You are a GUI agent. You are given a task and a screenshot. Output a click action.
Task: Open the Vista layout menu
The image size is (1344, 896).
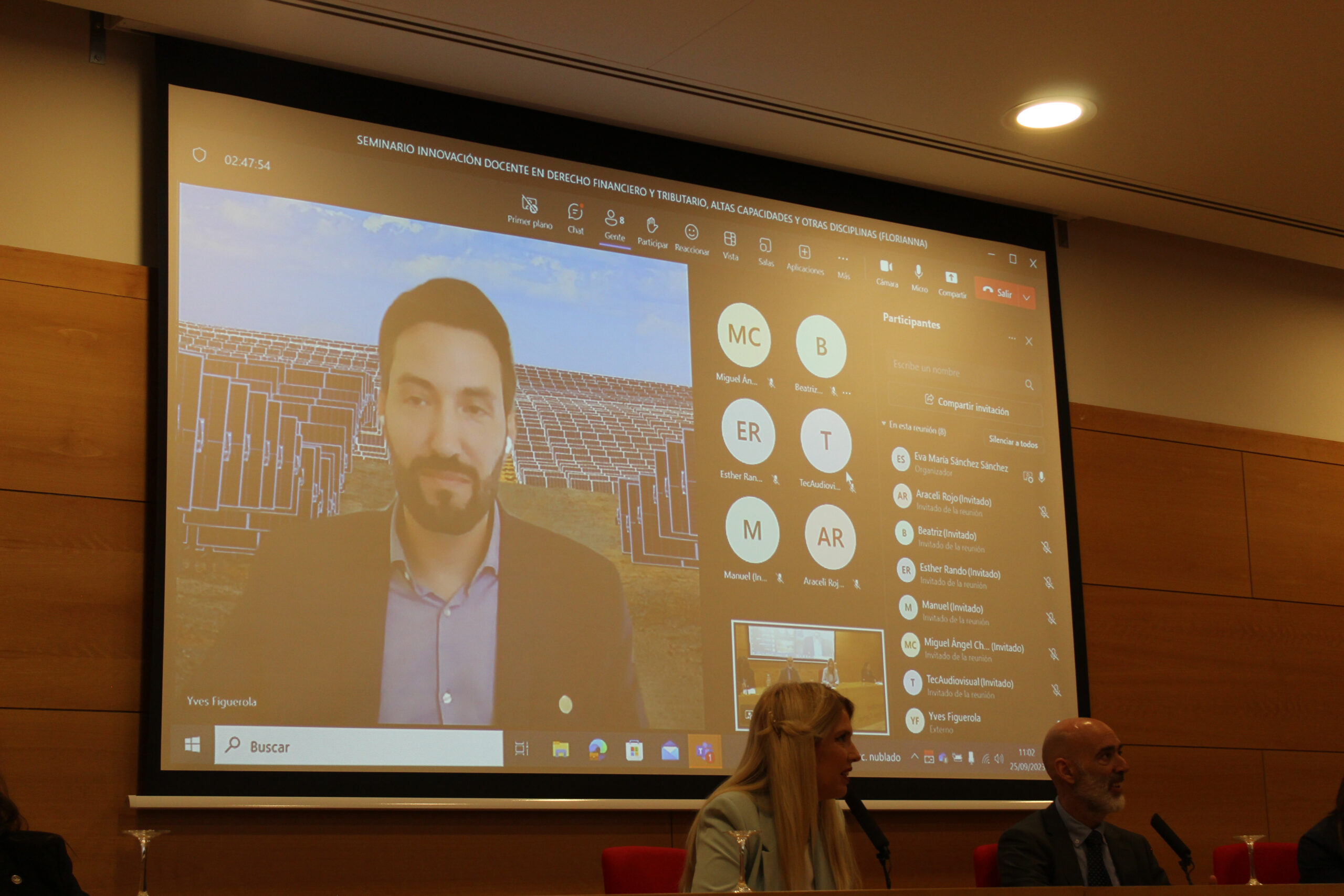click(730, 246)
